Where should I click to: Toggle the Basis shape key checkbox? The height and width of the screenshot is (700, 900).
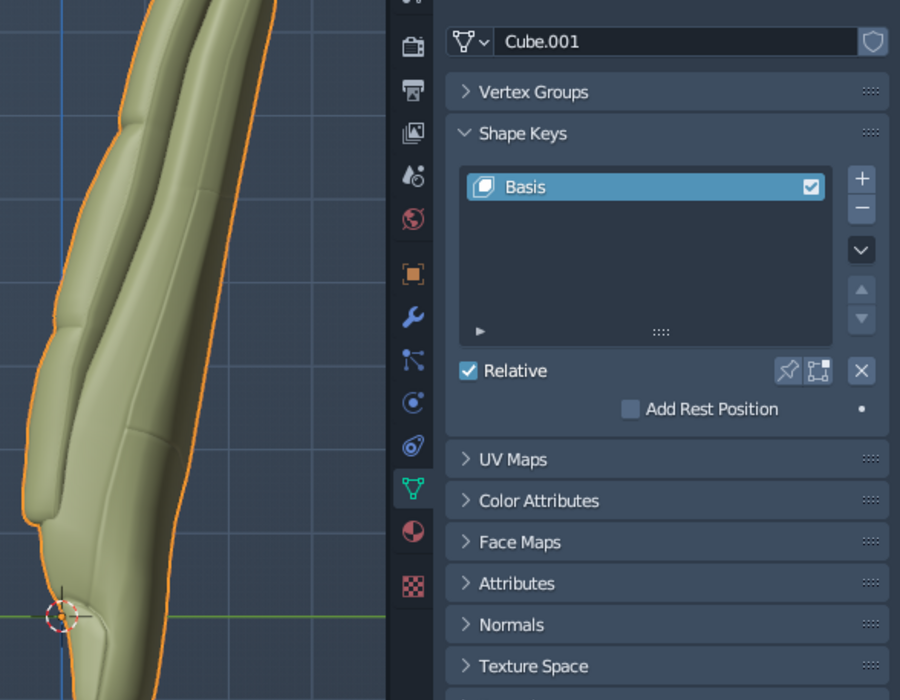click(x=811, y=187)
